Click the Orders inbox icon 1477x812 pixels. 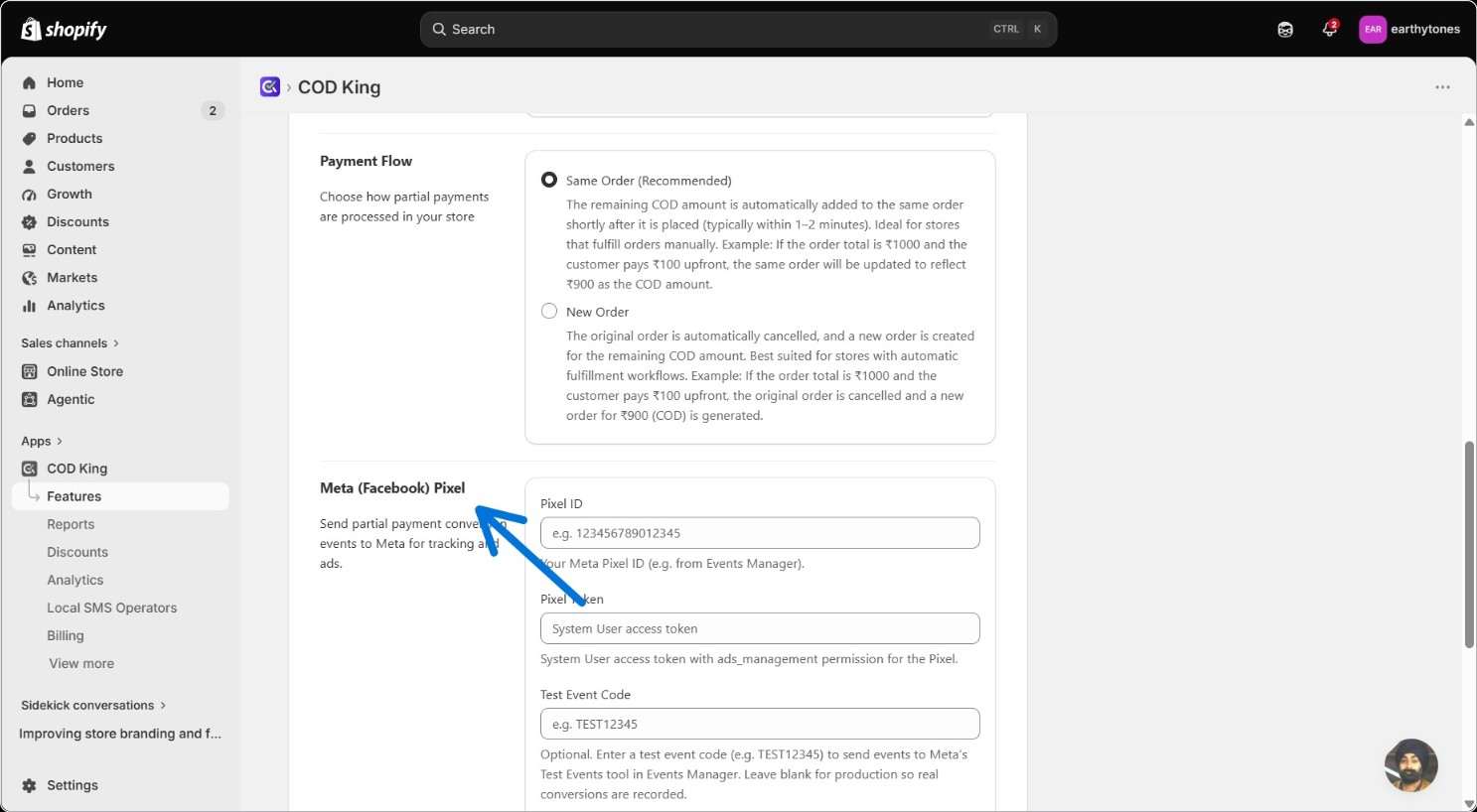30,111
